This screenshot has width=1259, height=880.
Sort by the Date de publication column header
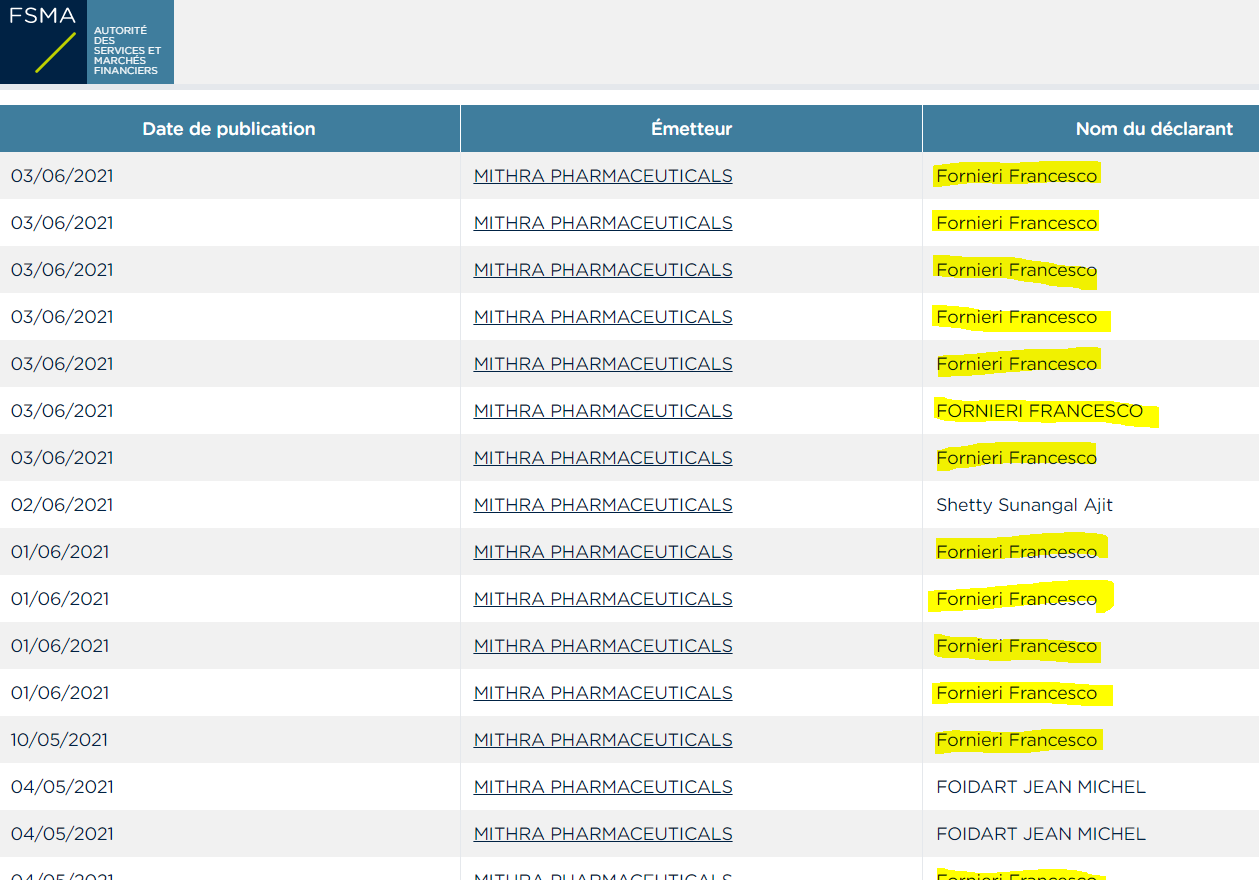tap(229, 129)
